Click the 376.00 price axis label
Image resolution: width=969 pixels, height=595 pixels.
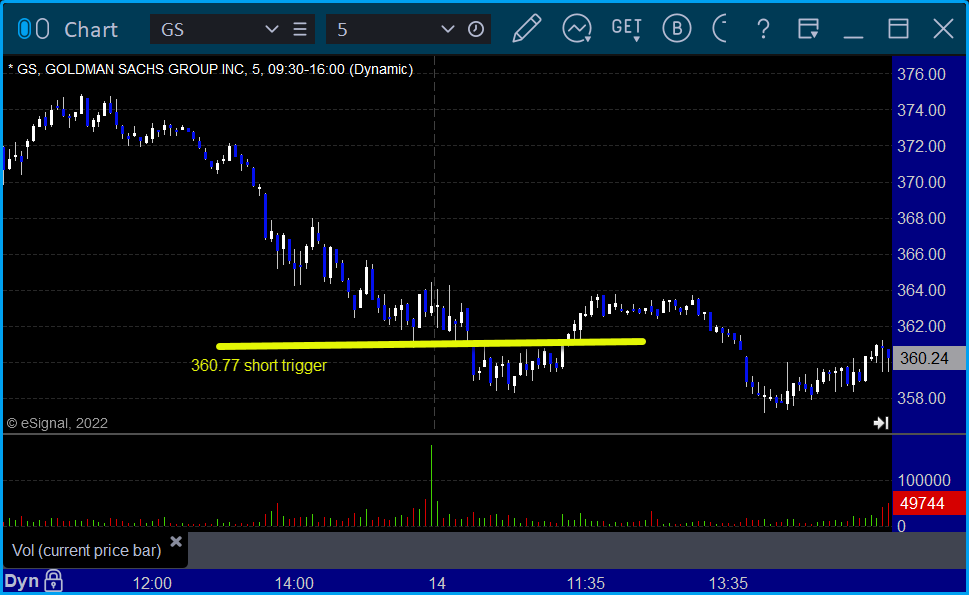[x=921, y=75]
